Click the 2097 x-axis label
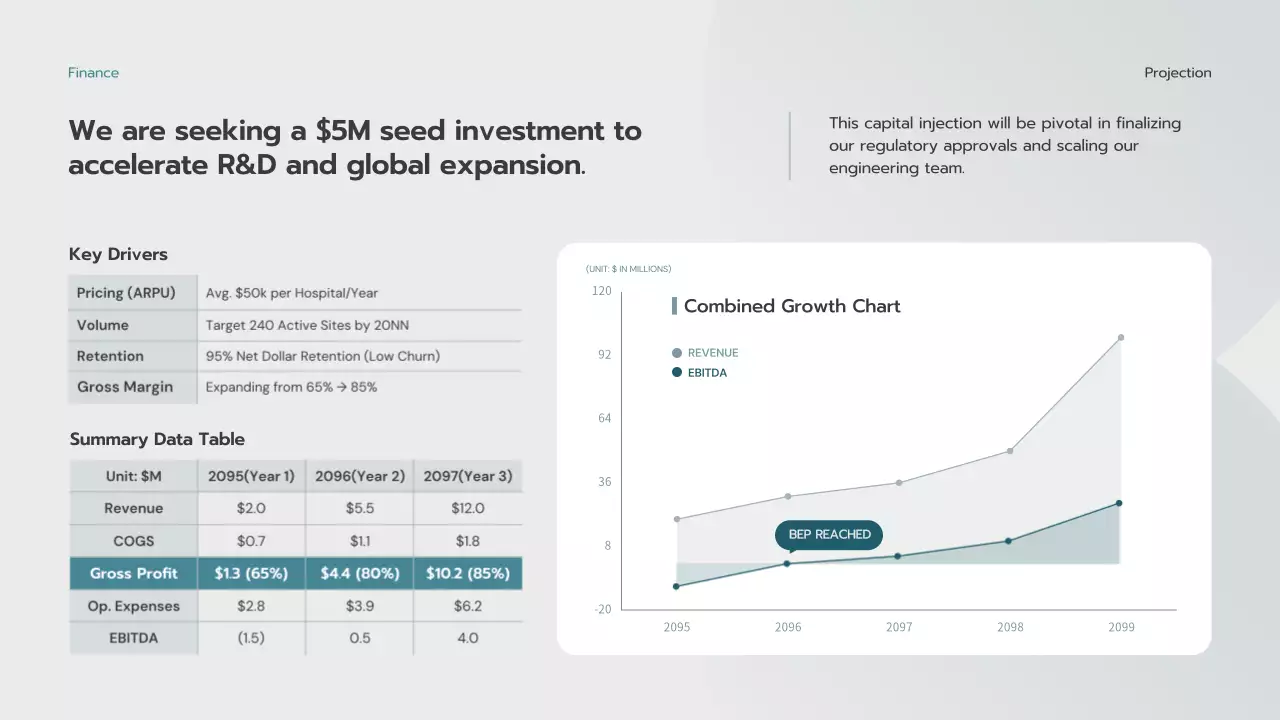The width and height of the screenshot is (1280, 720). [899, 627]
